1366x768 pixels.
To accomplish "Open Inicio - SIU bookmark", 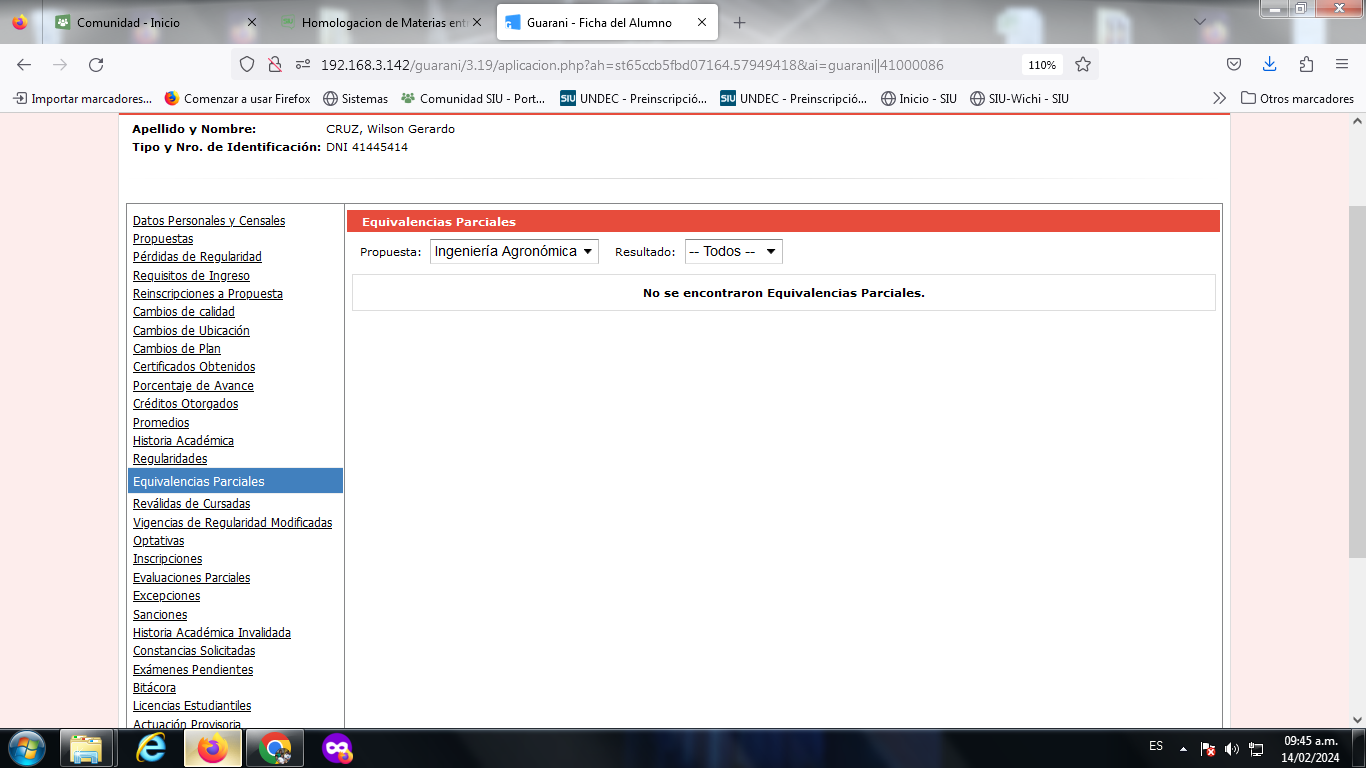I will (919, 98).
